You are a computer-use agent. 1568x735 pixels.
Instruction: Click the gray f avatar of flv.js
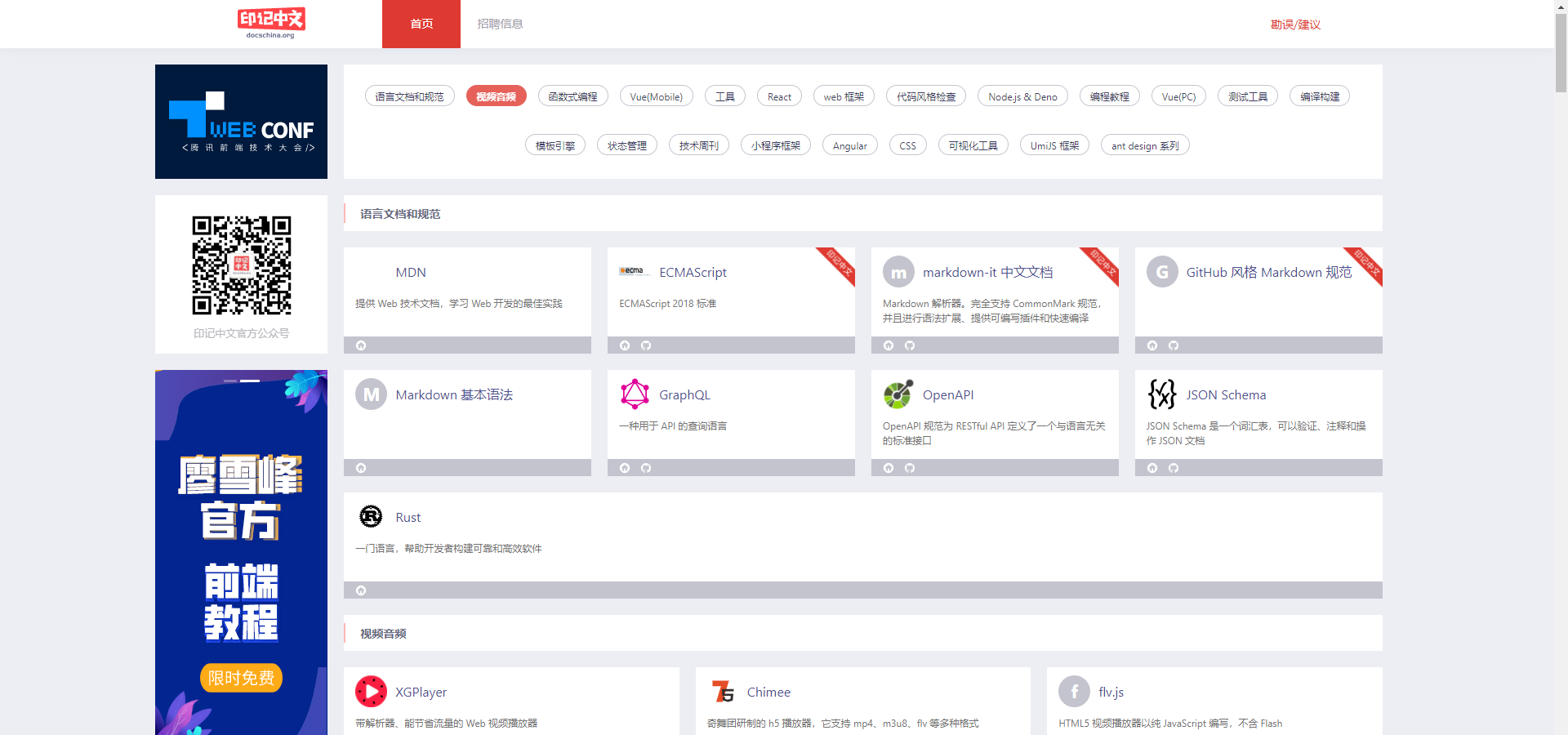pyautogui.click(x=1074, y=692)
